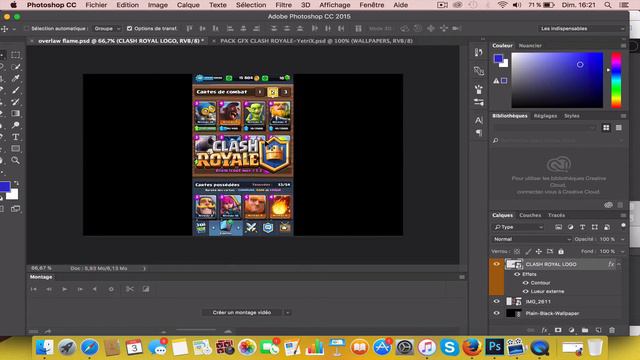Filter layers by type layer icon

(582, 227)
